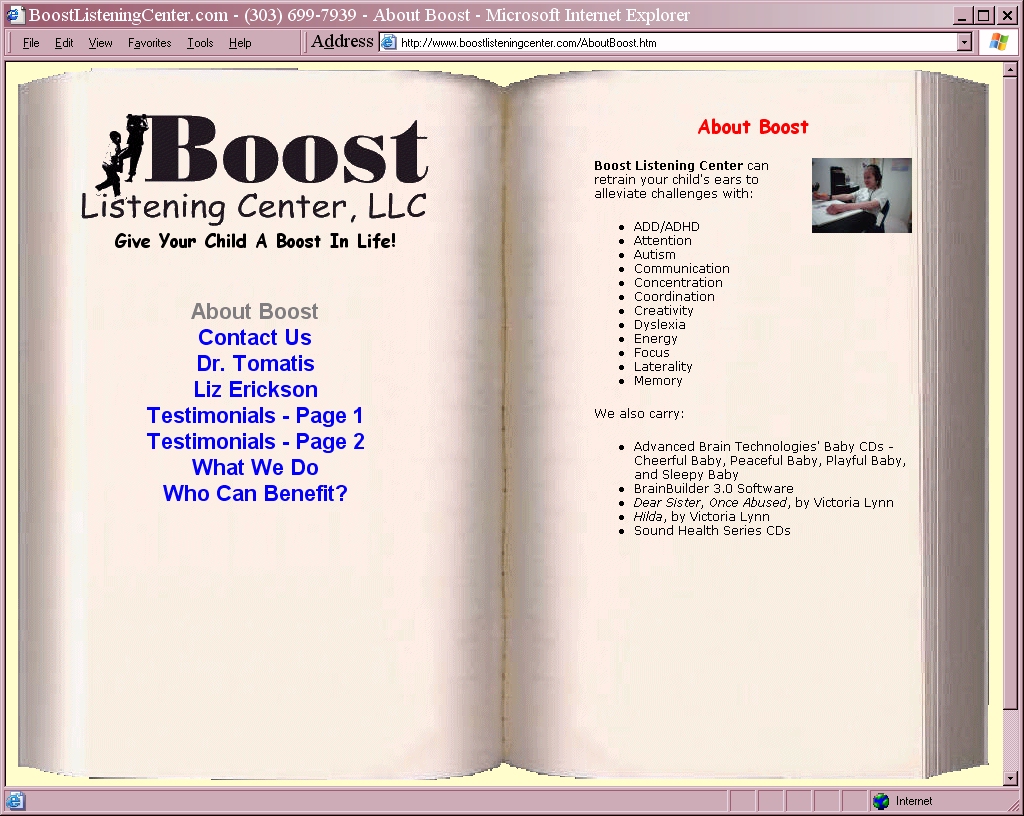
Task: Open the address bar dropdown arrow
Action: point(964,42)
